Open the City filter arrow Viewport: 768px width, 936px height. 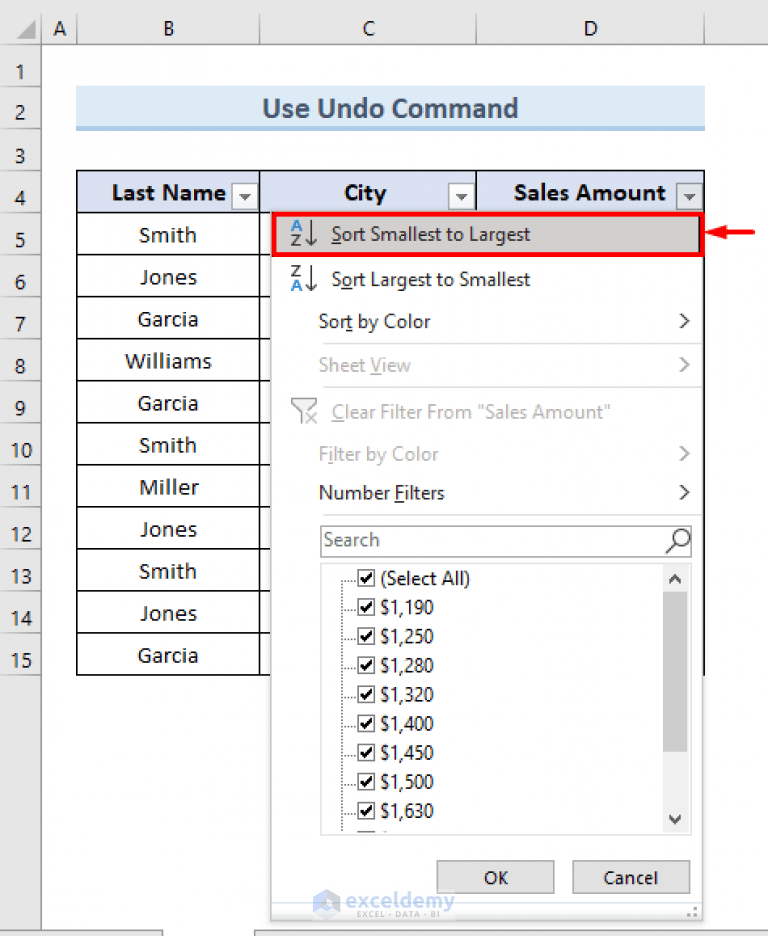pos(460,197)
